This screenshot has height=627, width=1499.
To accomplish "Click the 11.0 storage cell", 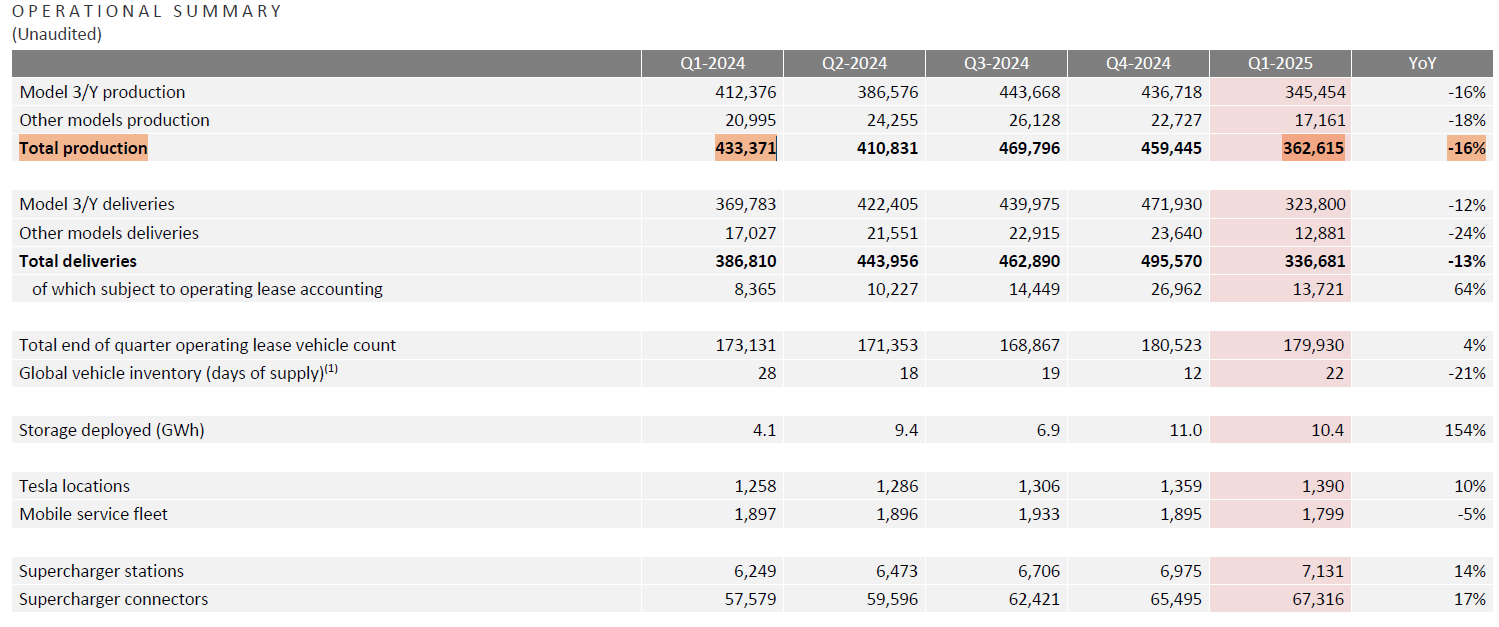I will [1186, 430].
